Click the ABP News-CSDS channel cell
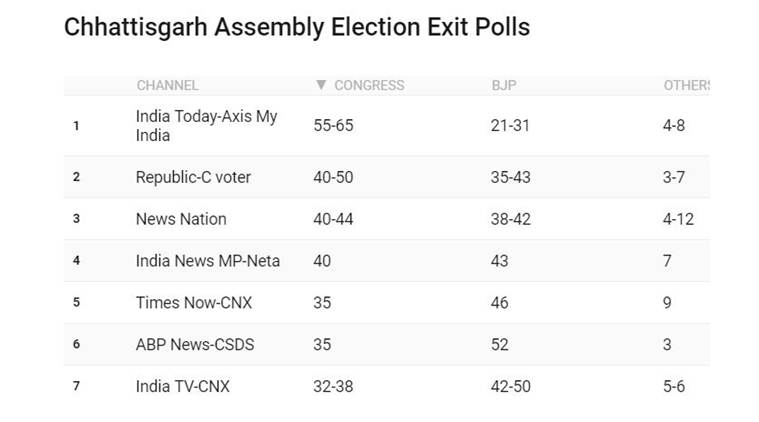This screenshot has height=422, width=759. click(x=195, y=345)
